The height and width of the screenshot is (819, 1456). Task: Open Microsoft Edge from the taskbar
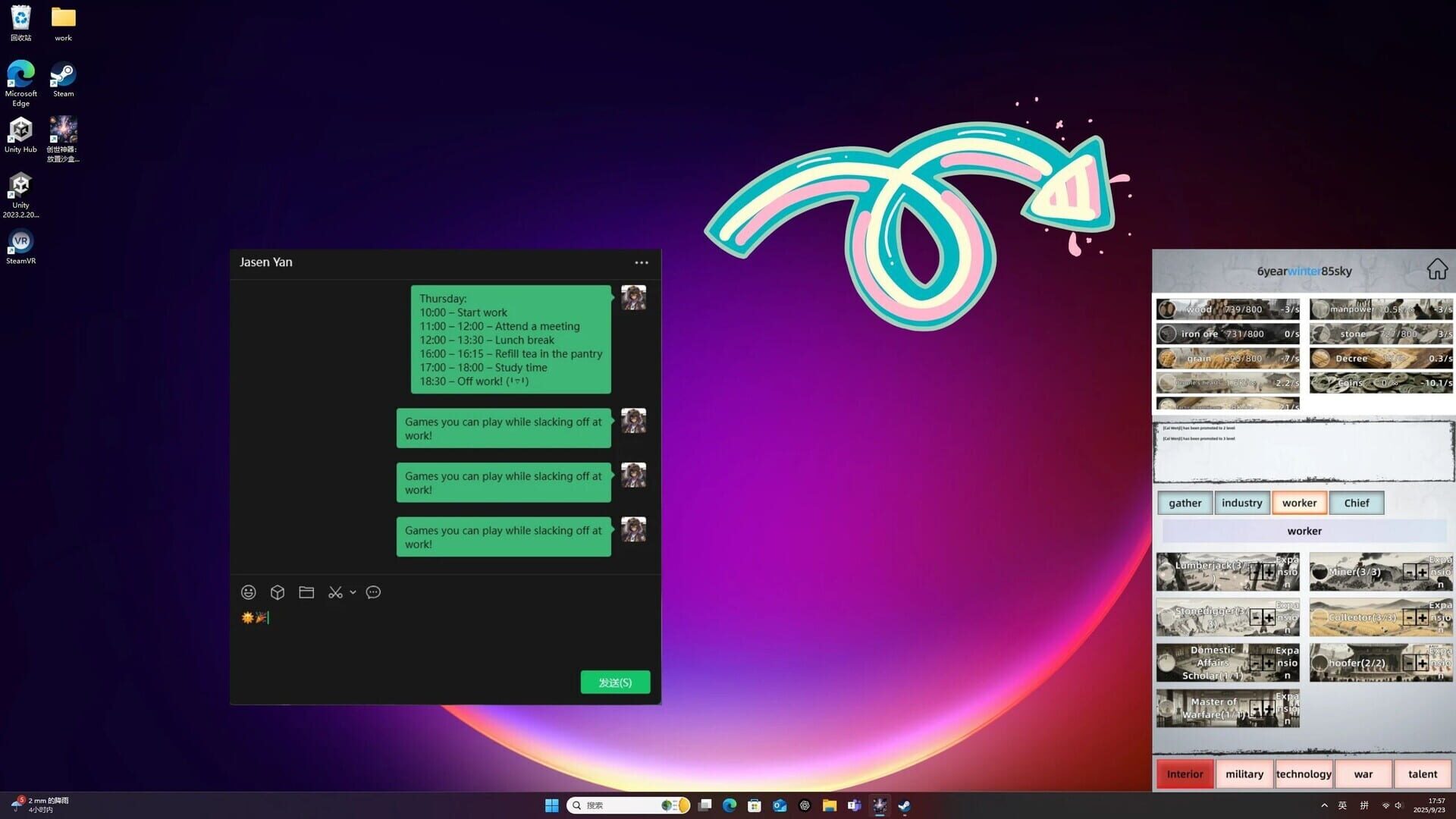click(x=729, y=805)
